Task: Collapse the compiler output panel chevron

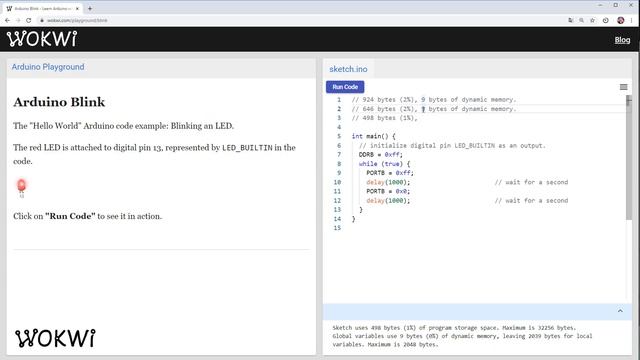Action: point(620,311)
